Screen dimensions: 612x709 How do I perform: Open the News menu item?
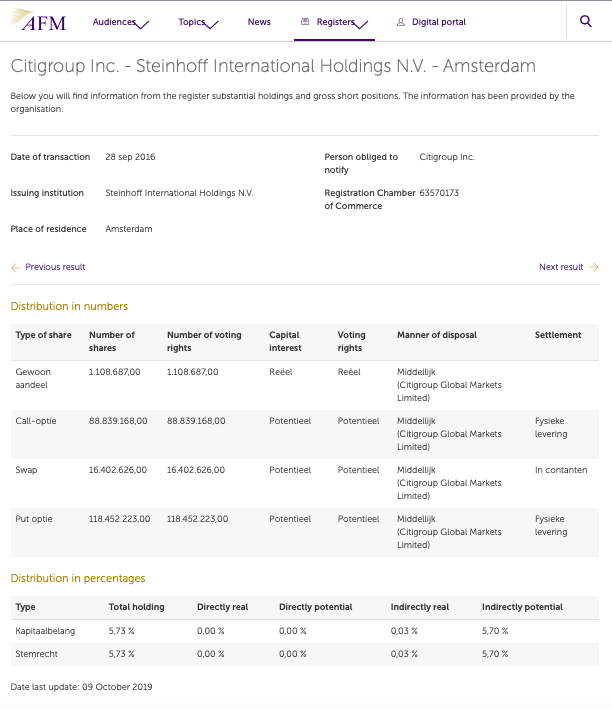(x=259, y=22)
